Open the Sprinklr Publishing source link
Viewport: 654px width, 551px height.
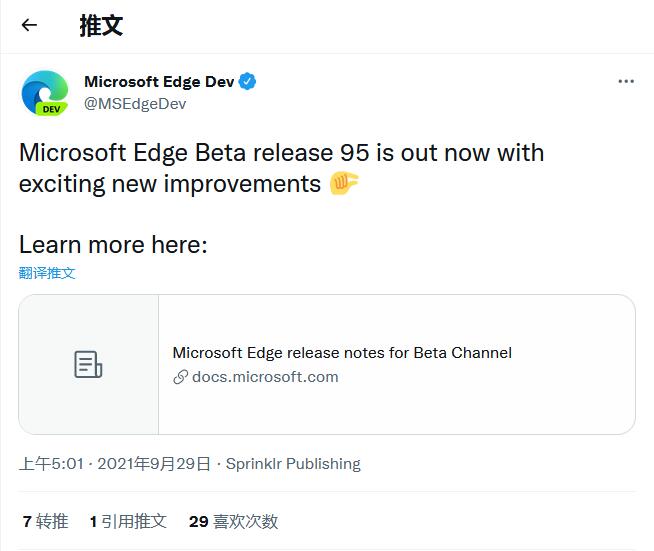click(x=293, y=464)
